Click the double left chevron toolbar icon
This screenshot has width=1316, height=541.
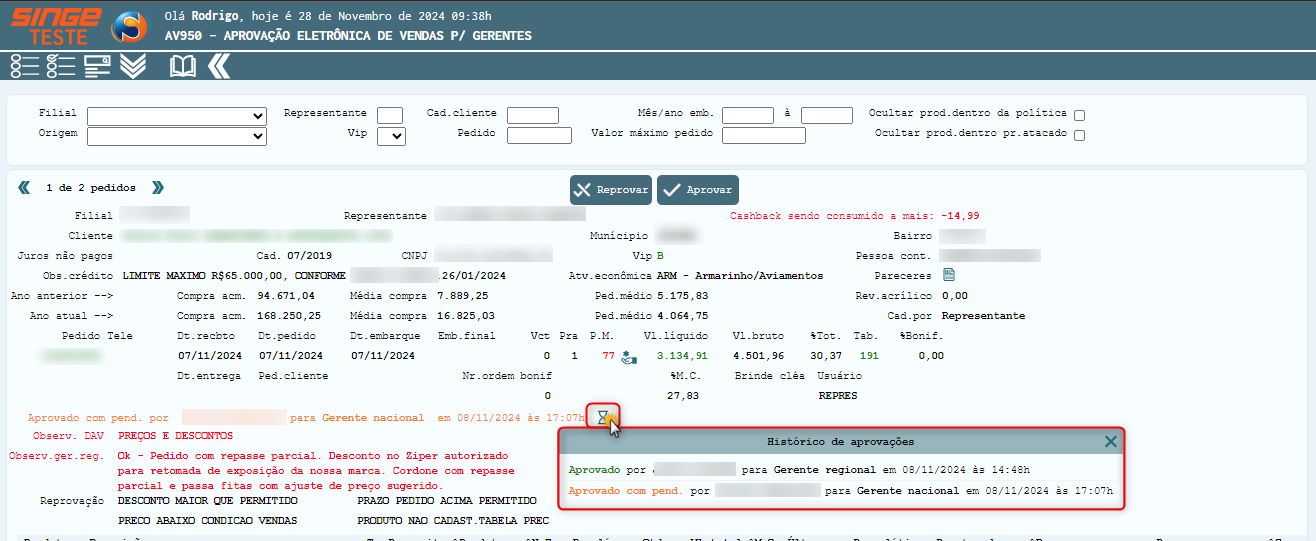[219, 66]
